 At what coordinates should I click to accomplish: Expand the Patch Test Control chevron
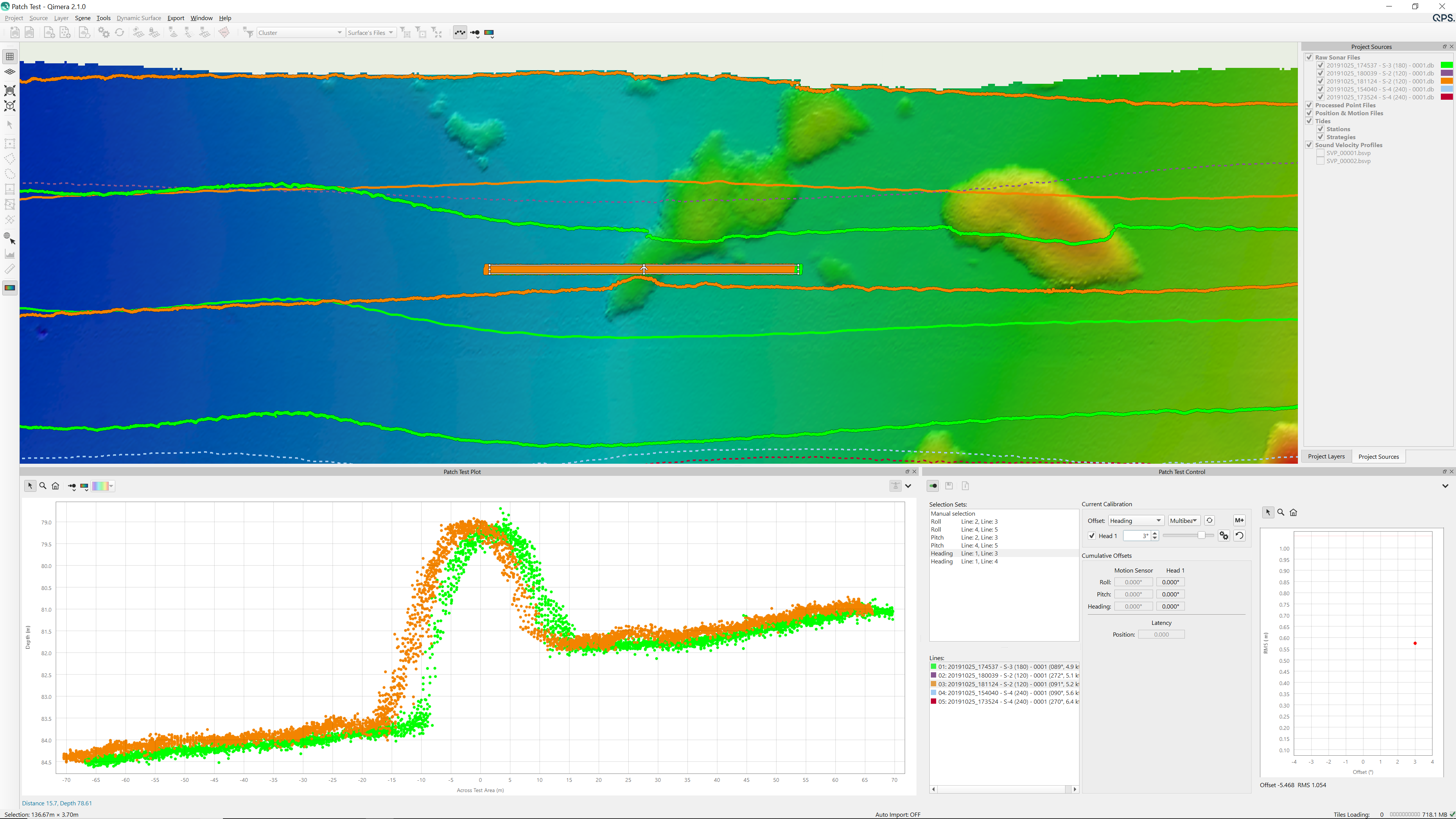pos(1445,485)
